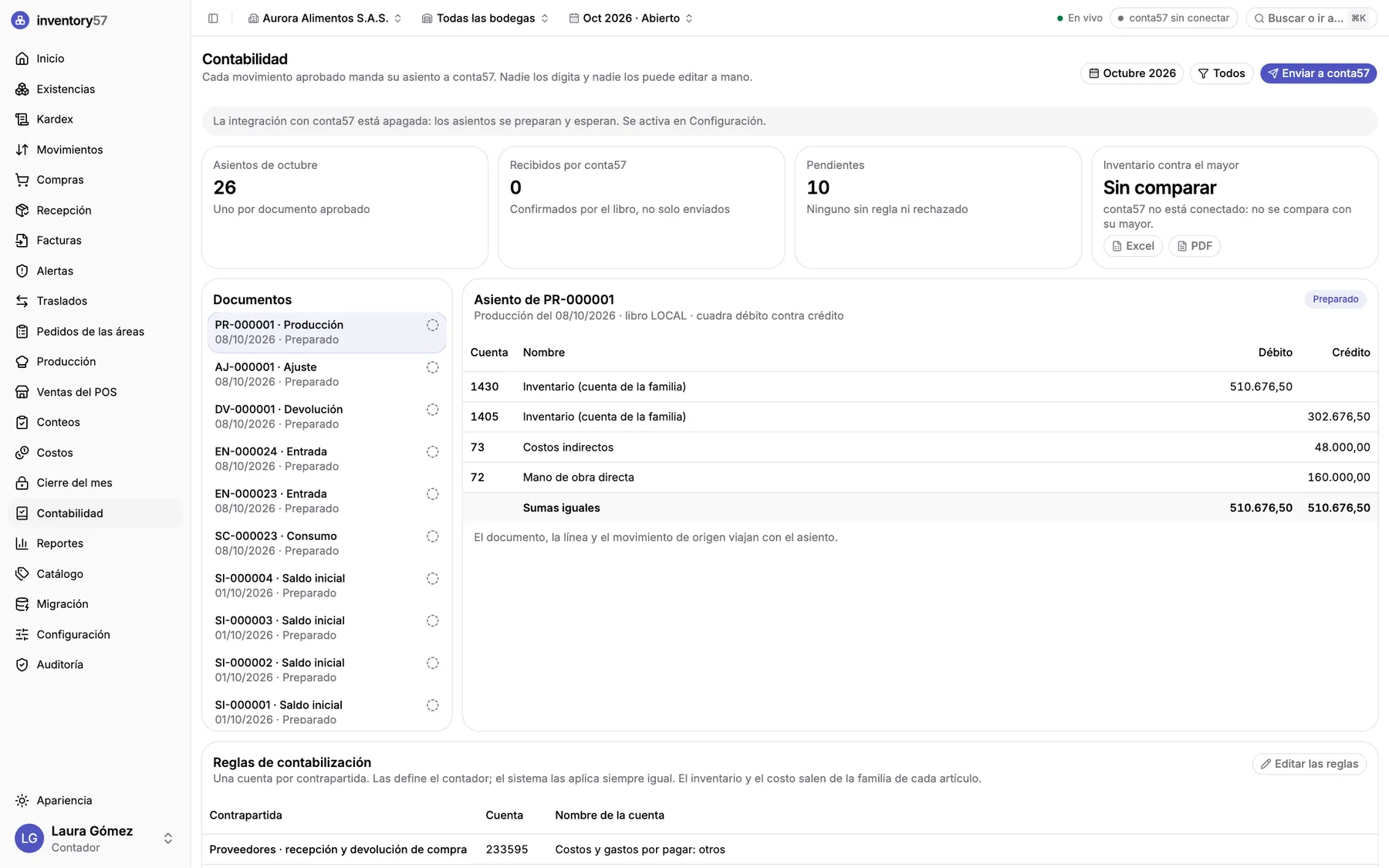The width and height of the screenshot is (1389, 868).
Task: Export the comparison as Excel
Action: (1133, 246)
